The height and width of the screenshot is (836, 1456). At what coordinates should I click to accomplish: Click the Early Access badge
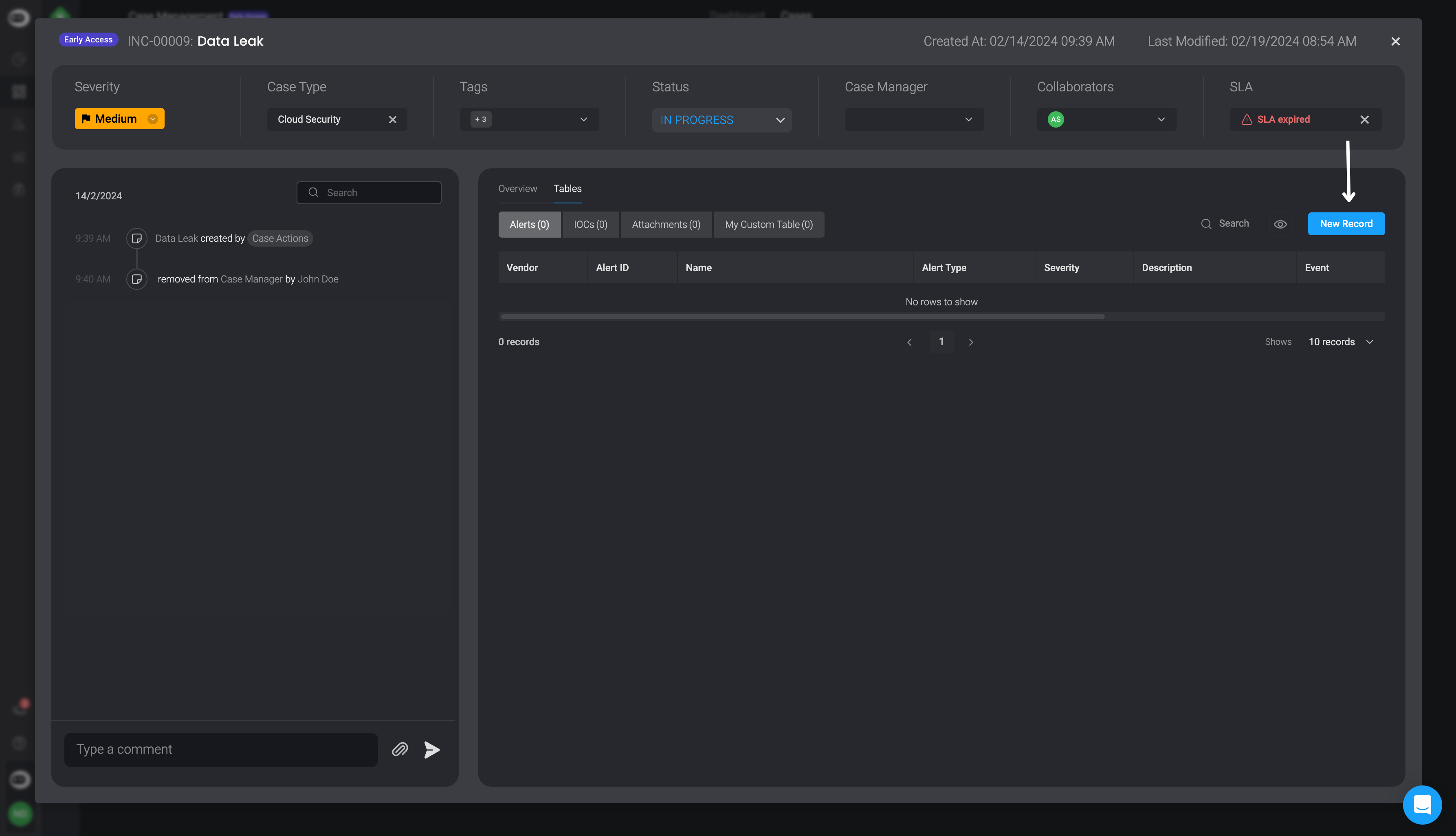[88, 40]
